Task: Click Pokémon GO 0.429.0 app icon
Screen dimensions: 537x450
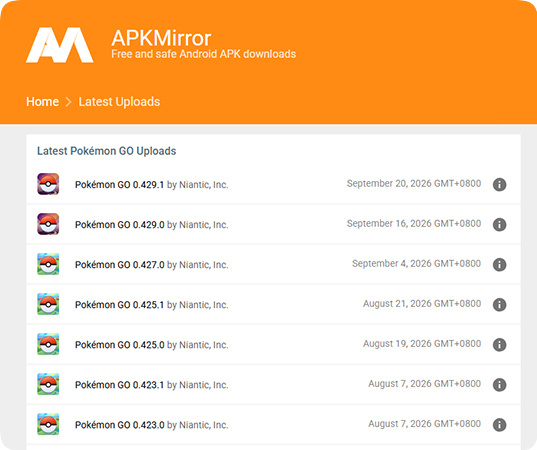Action: (x=48, y=224)
